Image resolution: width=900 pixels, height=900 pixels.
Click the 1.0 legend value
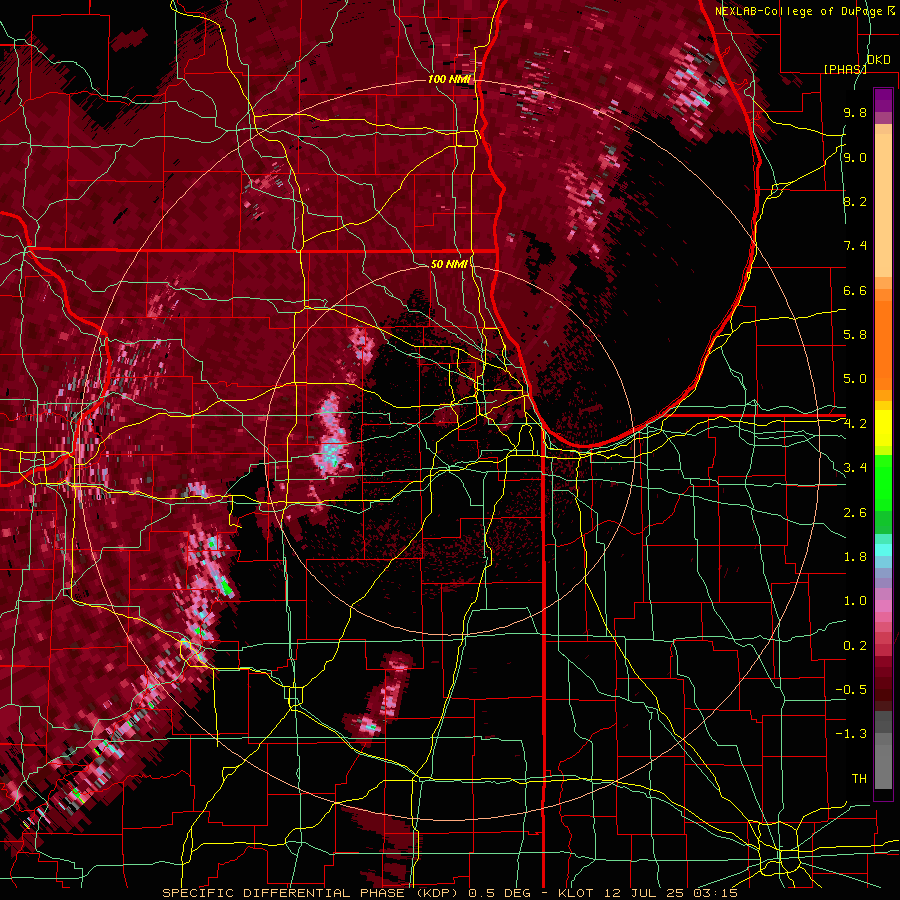(x=855, y=601)
